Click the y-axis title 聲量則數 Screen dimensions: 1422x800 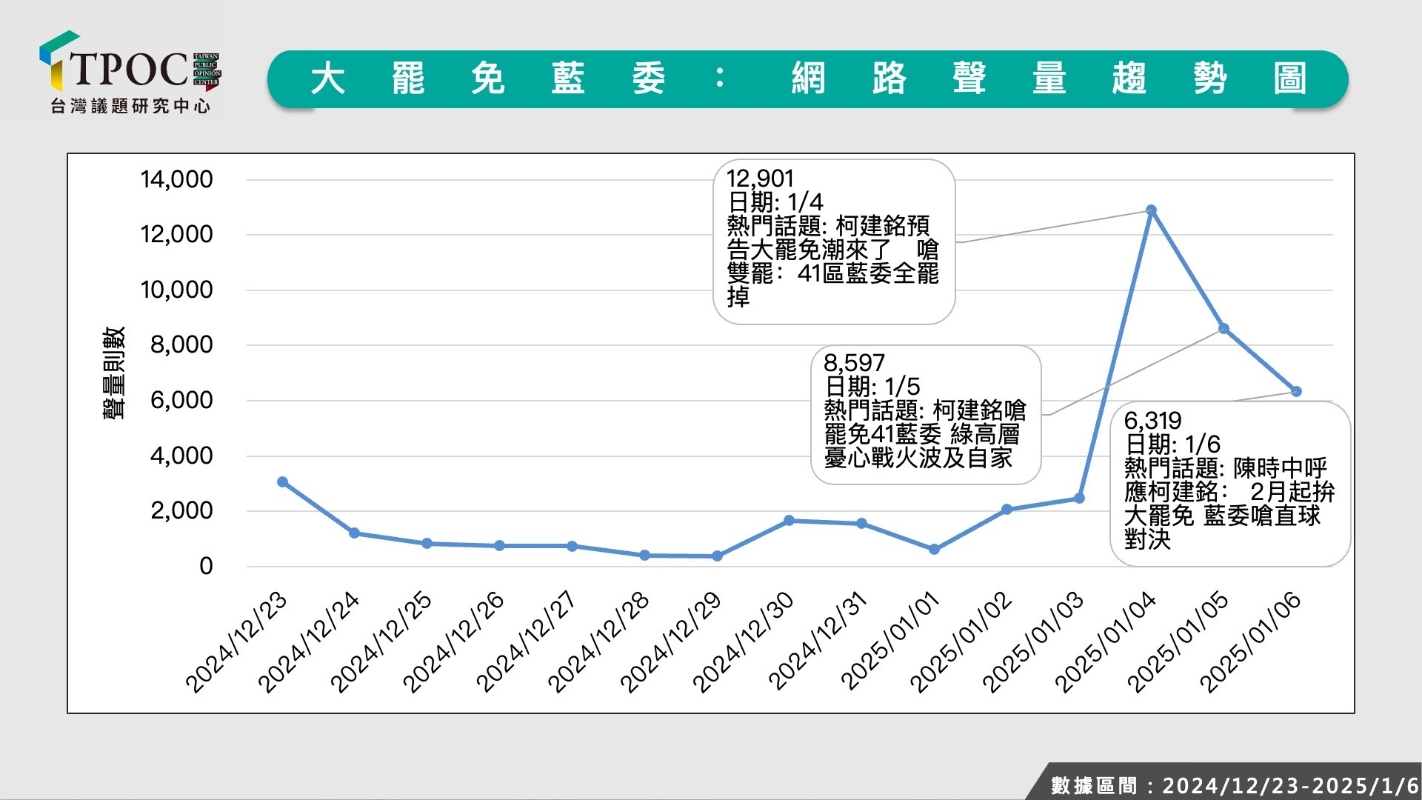click(x=115, y=372)
